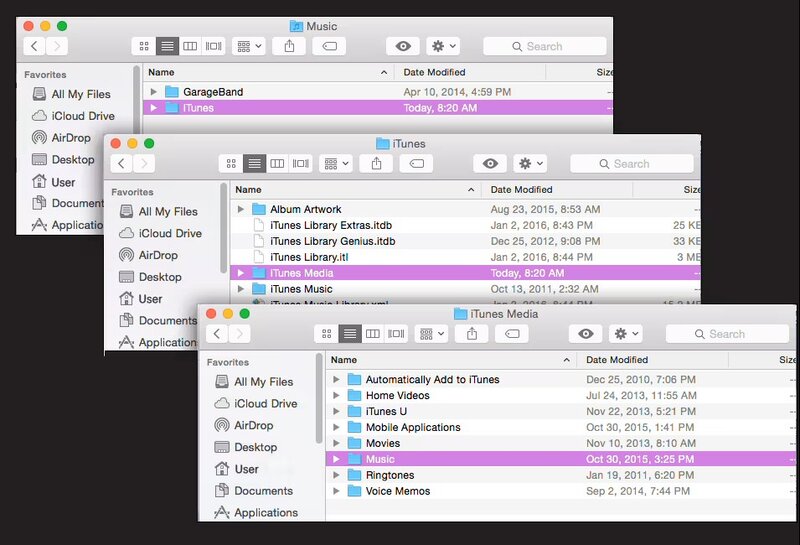Click Search field in iTunes Media window

[x=727, y=334]
